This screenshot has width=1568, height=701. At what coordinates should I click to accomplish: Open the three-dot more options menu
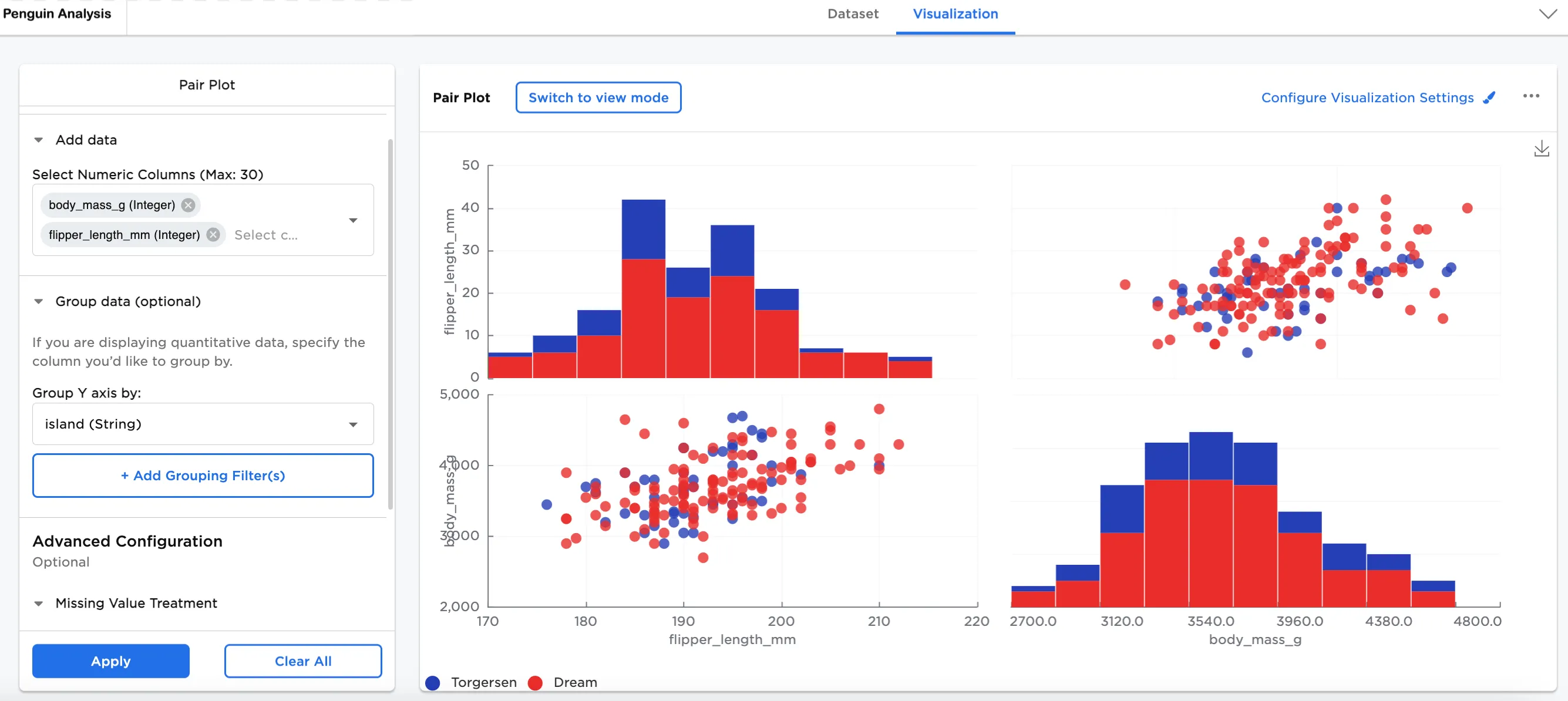[x=1530, y=96]
